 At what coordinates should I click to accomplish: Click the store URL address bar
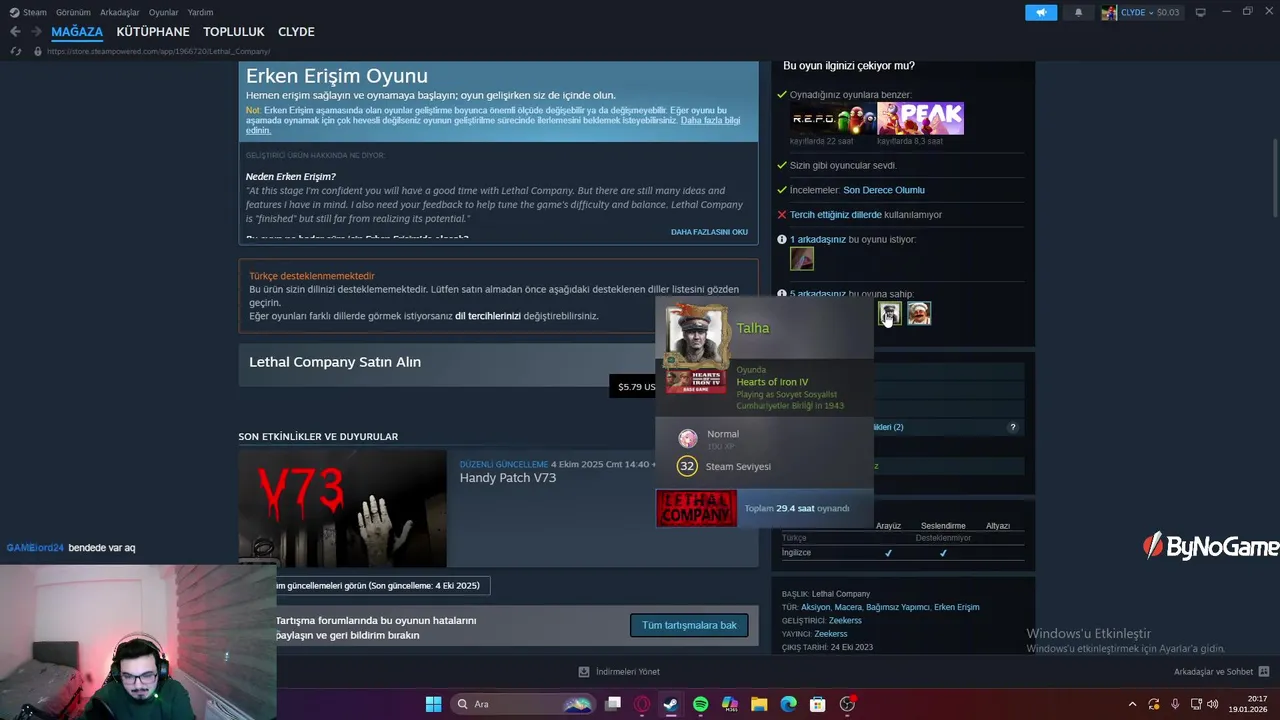(158, 51)
